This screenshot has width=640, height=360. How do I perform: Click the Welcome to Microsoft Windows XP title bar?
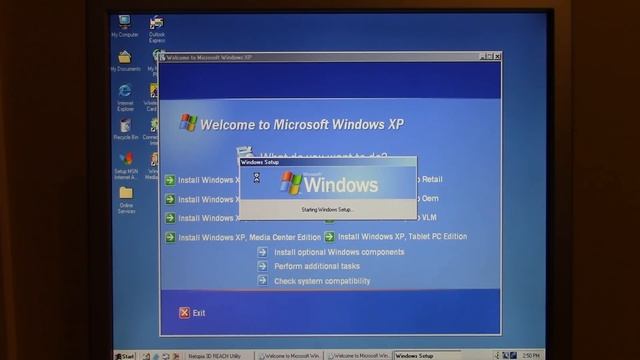(x=320, y=58)
